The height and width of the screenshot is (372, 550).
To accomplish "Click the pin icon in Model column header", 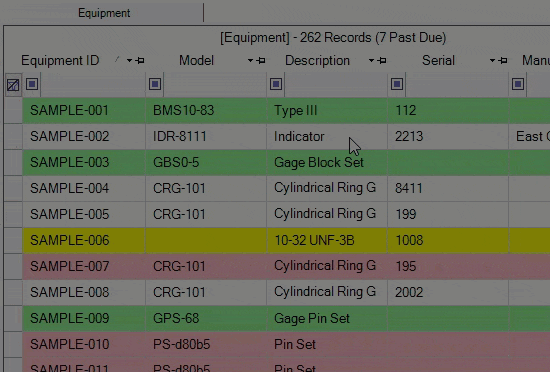I will 261,61.
